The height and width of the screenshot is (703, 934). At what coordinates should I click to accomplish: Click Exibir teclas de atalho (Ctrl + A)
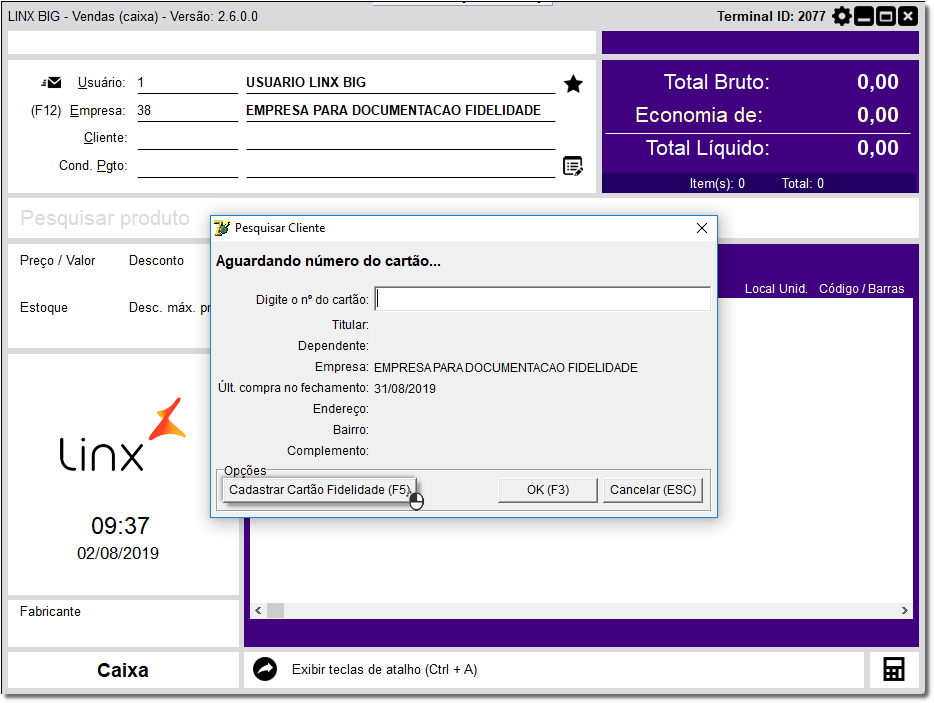tap(384, 670)
